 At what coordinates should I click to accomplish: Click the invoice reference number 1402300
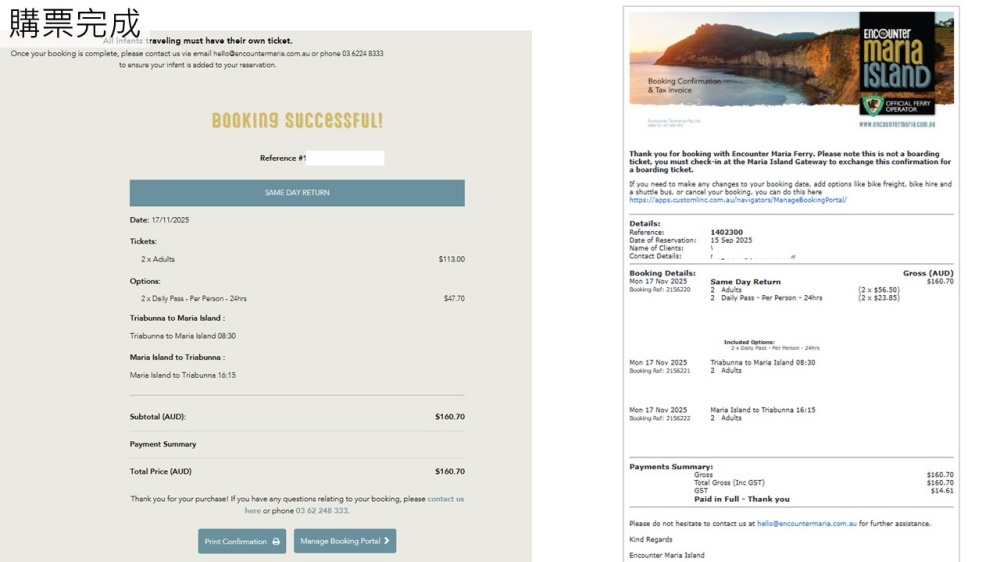click(726, 232)
